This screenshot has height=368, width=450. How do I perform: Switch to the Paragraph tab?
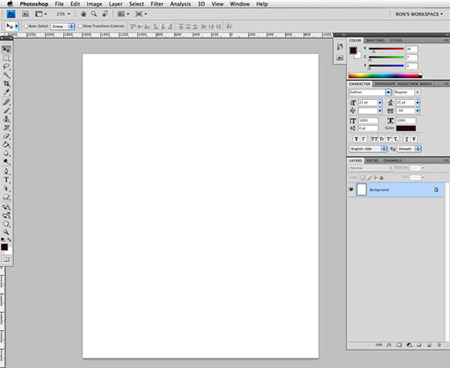click(x=385, y=84)
